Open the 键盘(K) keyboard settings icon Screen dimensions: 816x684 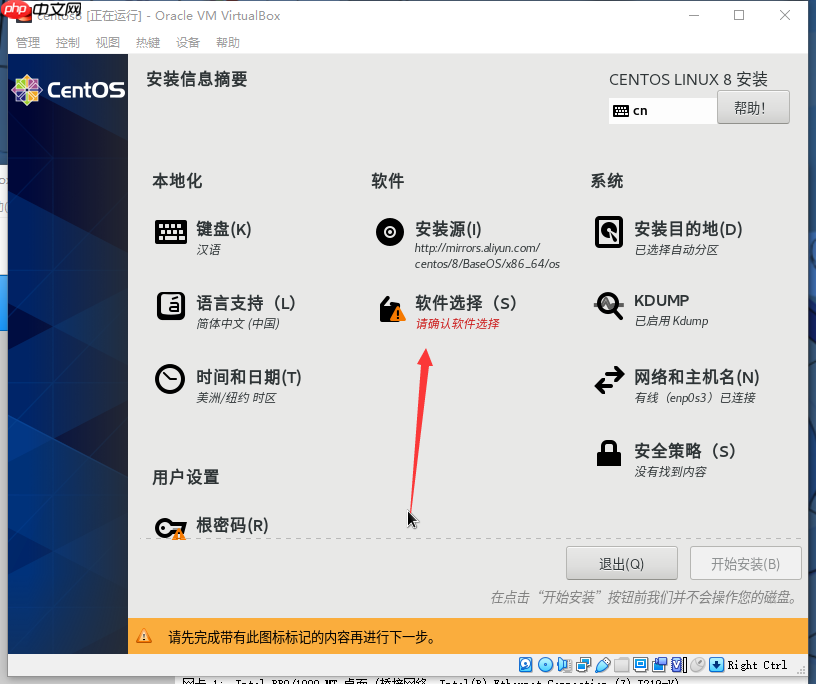[171, 232]
